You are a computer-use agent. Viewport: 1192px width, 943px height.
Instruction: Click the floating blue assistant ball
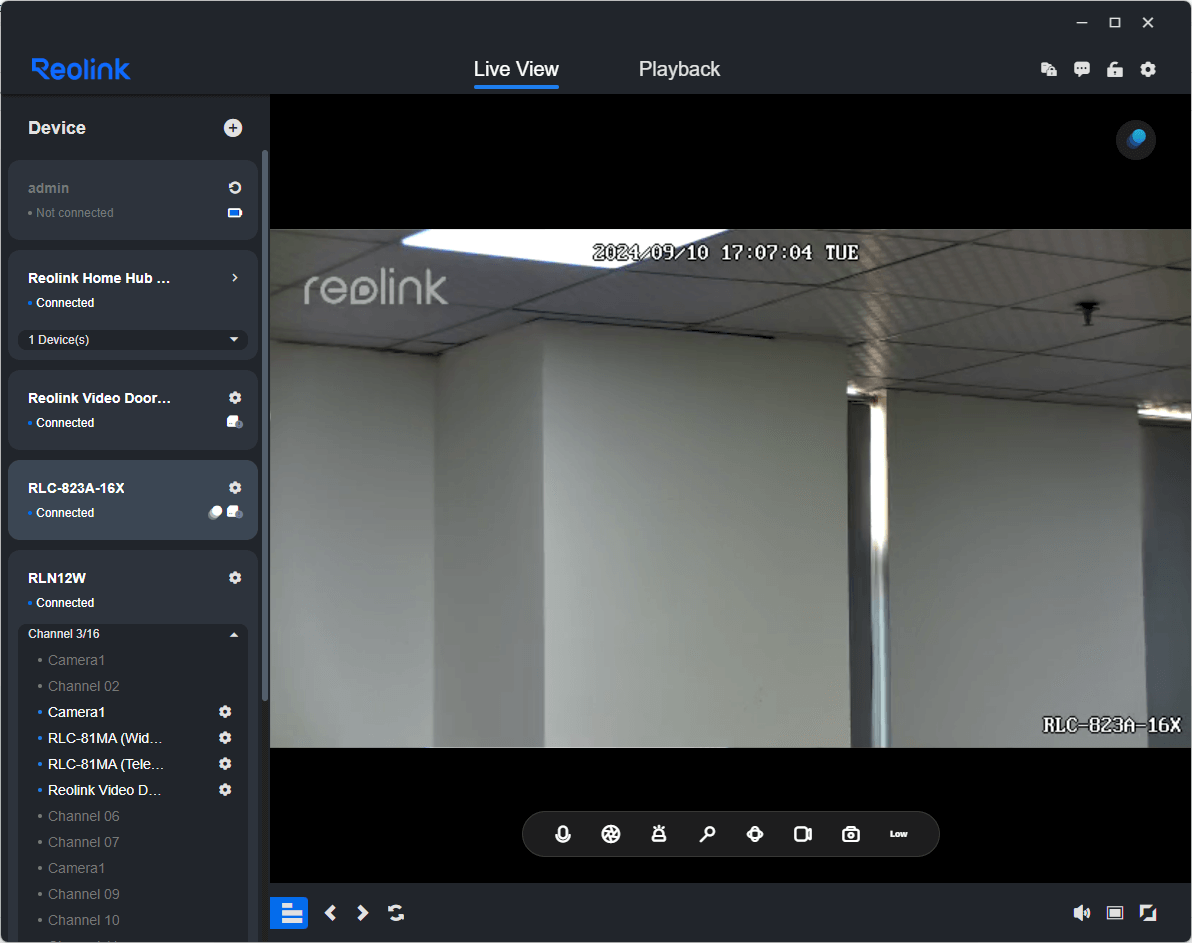coord(1136,140)
